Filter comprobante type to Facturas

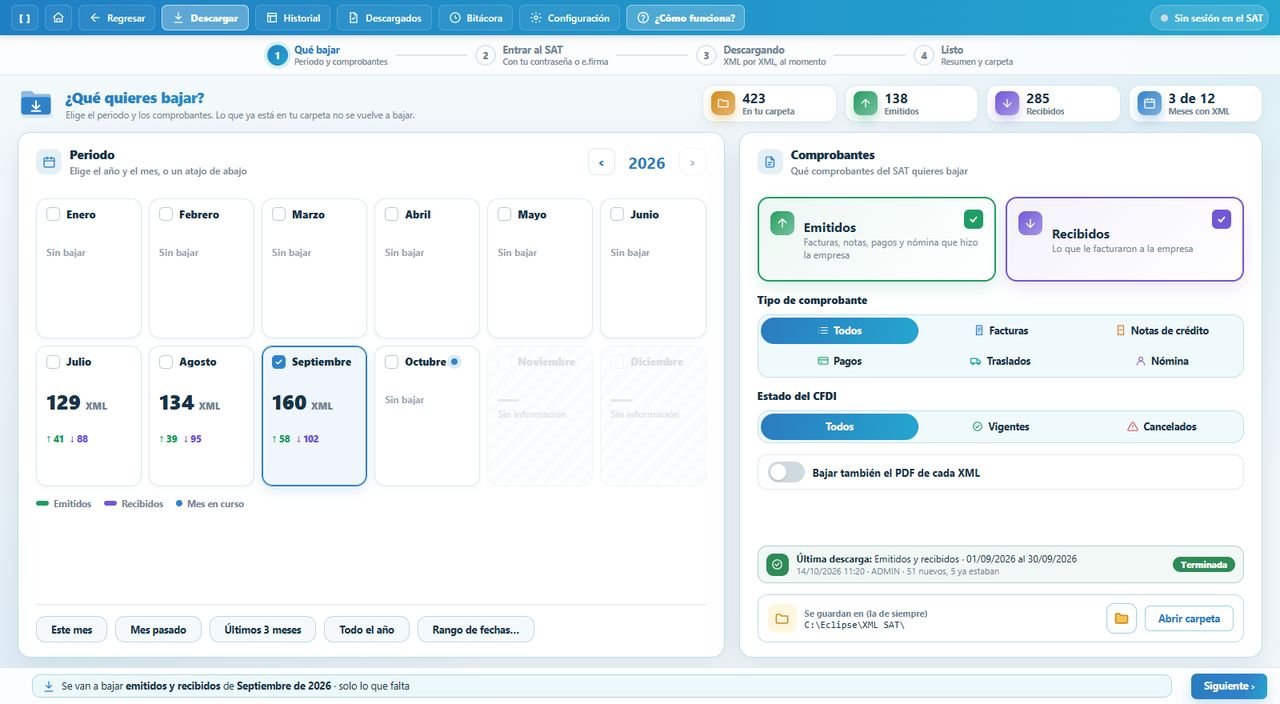click(1001, 331)
